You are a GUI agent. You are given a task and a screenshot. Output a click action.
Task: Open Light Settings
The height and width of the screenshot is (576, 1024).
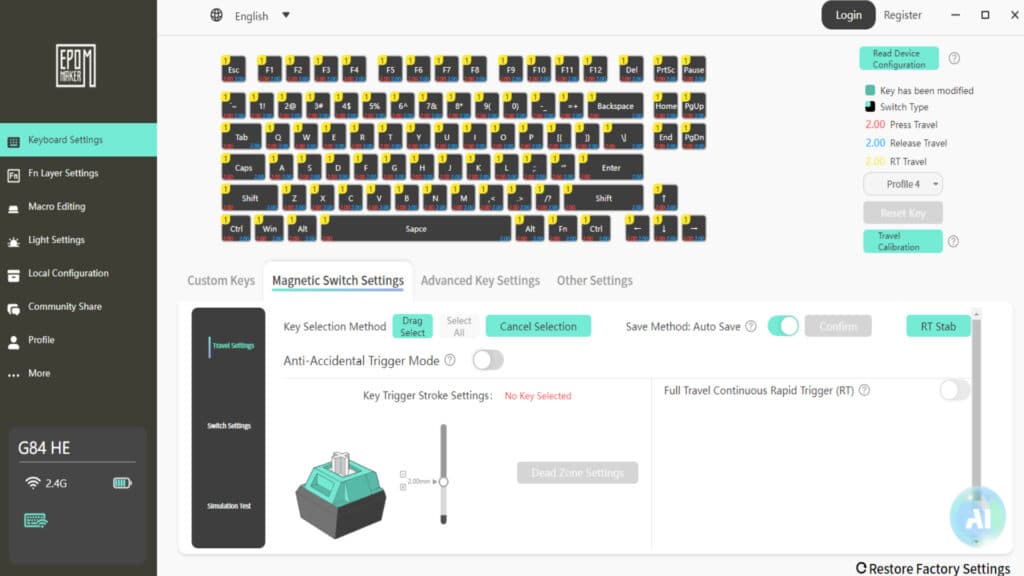click(x=58, y=240)
